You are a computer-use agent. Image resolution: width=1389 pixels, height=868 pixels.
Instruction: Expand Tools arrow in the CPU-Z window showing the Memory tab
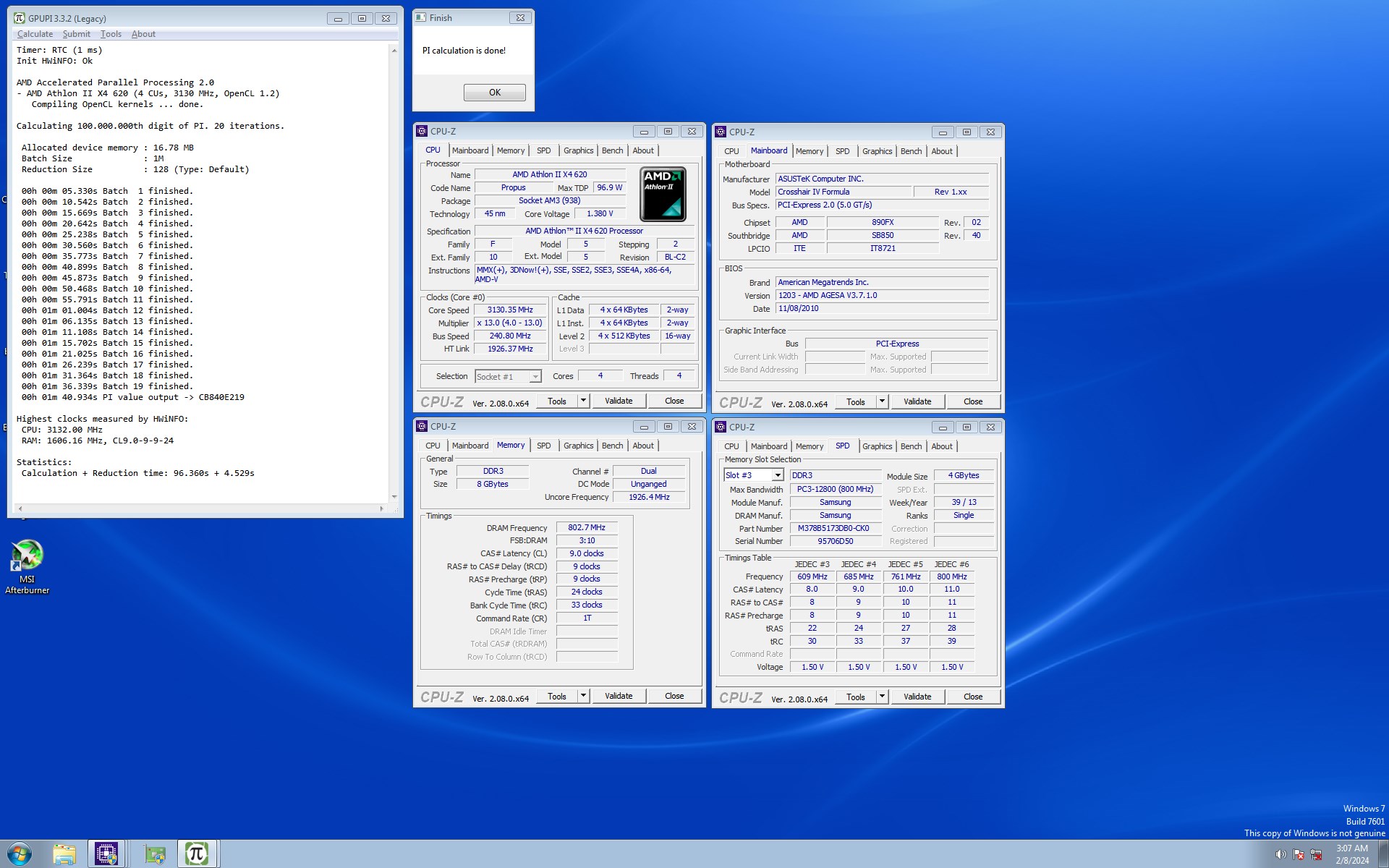tap(583, 696)
